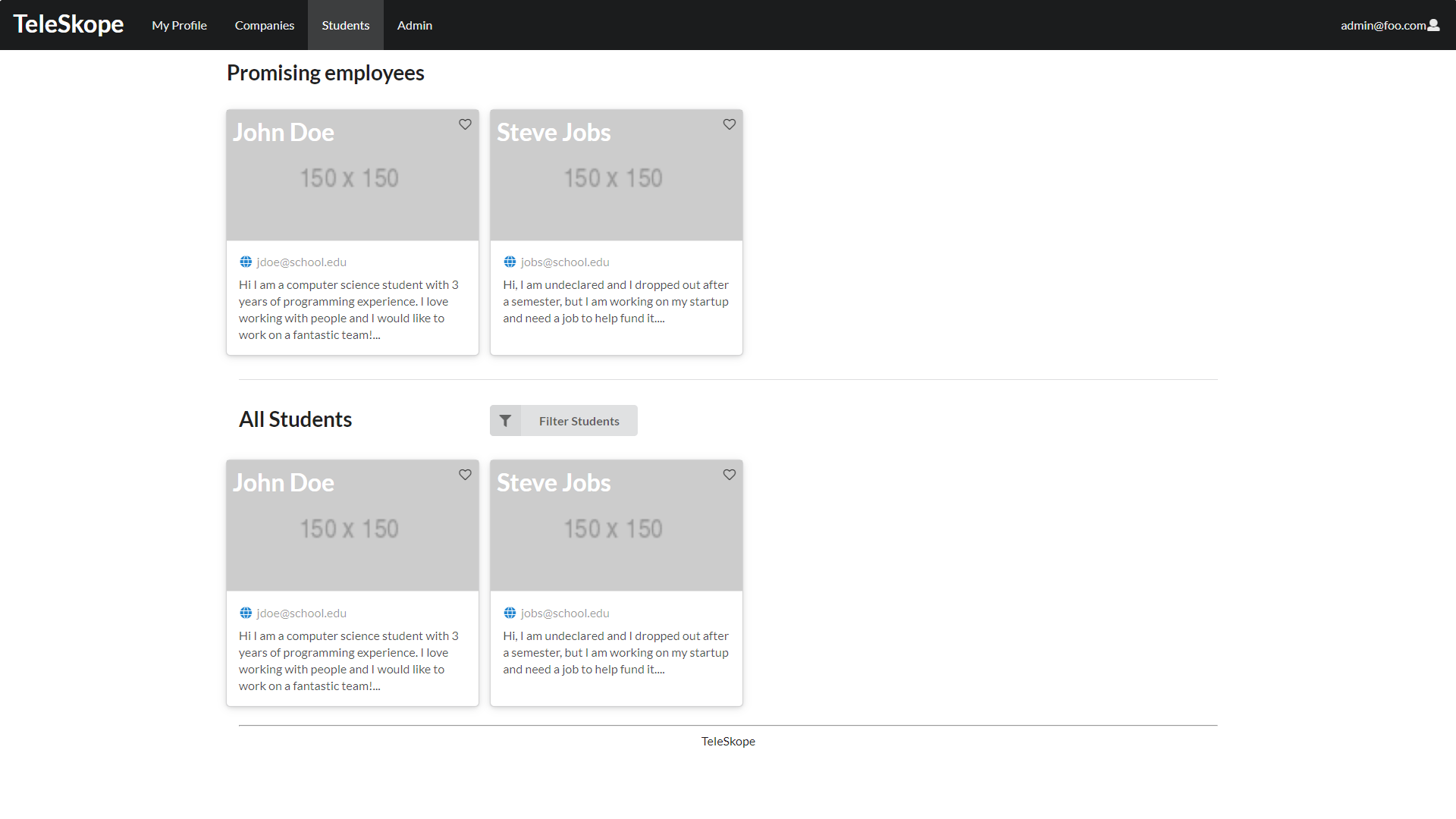Viewport: 1456px width, 819px height.
Task: Click the TeleSkope logo
Action: tap(68, 24)
